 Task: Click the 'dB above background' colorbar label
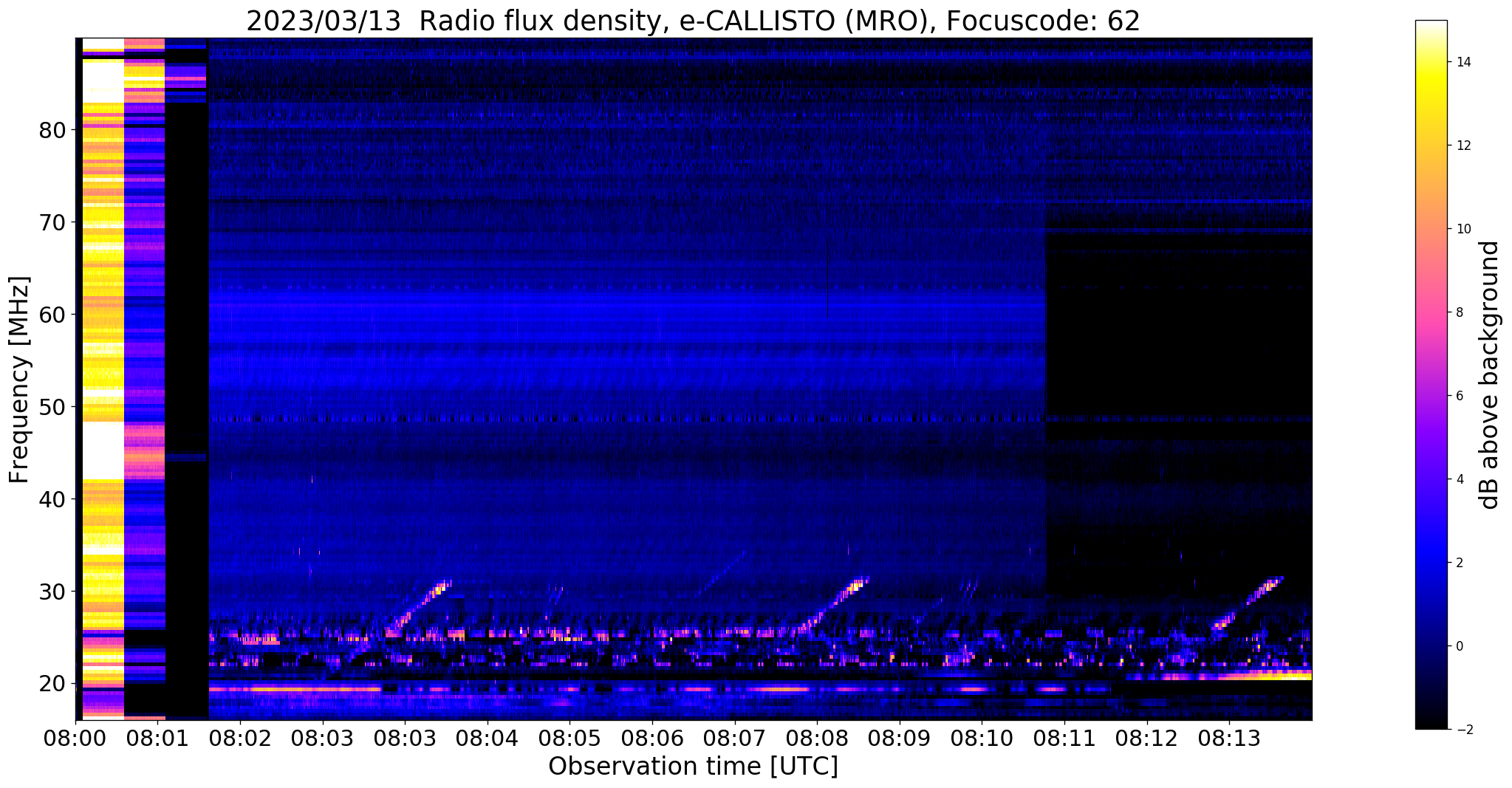(x=1490, y=375)
